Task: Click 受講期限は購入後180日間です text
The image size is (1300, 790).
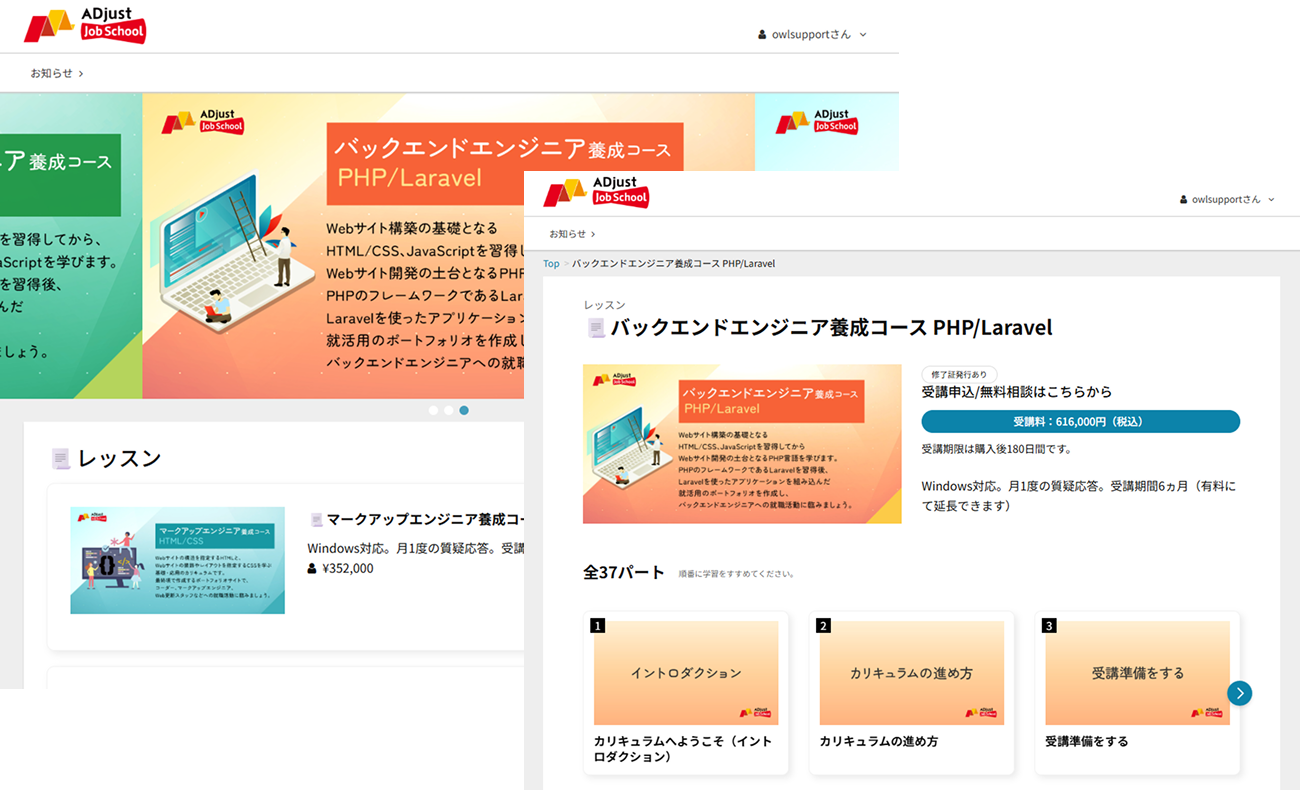Action: [x=997, y=449]
